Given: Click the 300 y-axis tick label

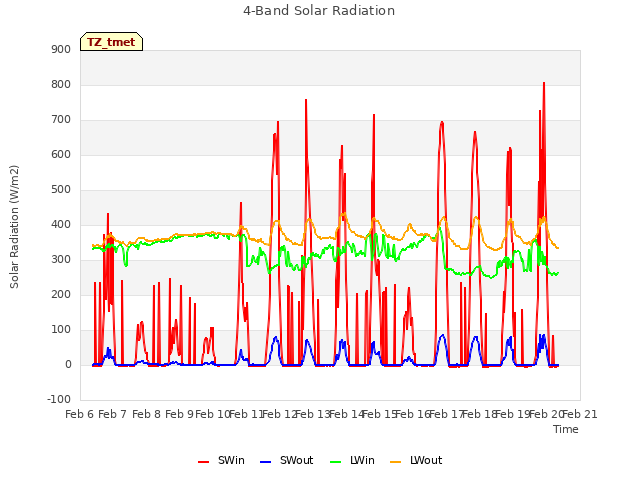Looking at the screenshot, I should point(61,260).
